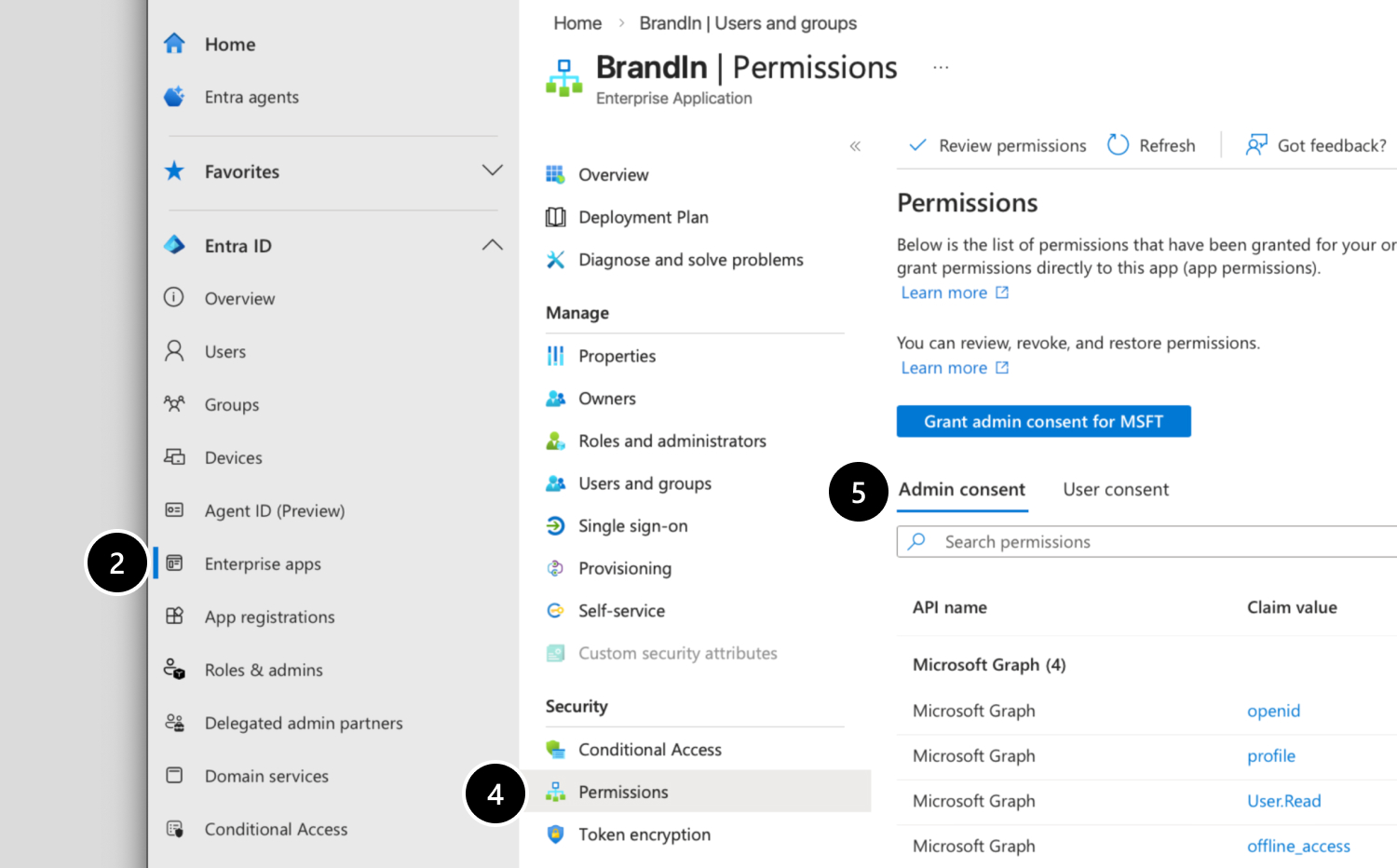Click the Owners icon in Manage section
Image resolution: width=1397 pixels, height=868 pixels.
[x=555, y=399]
